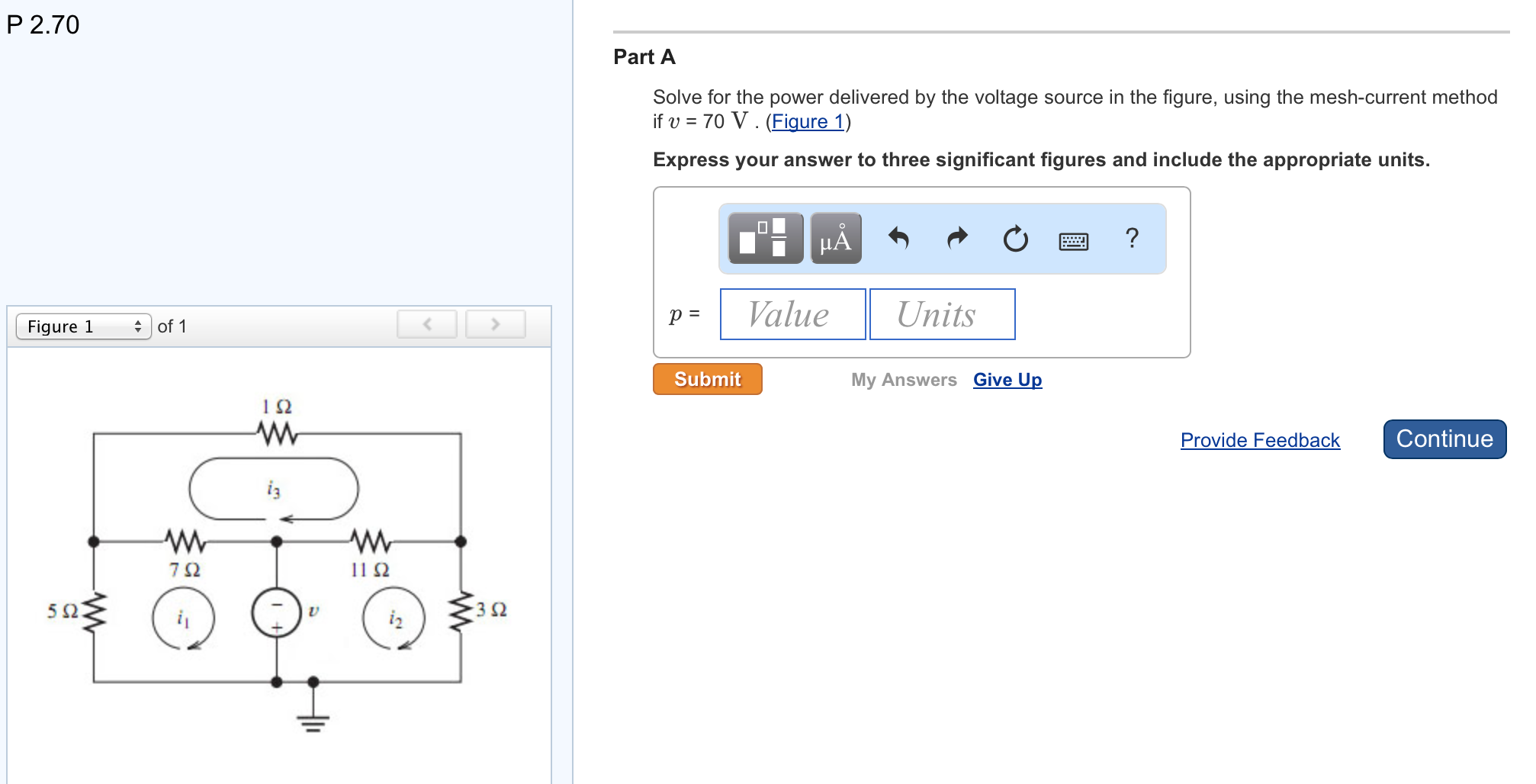This screenshot has height=784, width=1536.
Task: Select the Part A section heading
Action: tap(643, 56)
